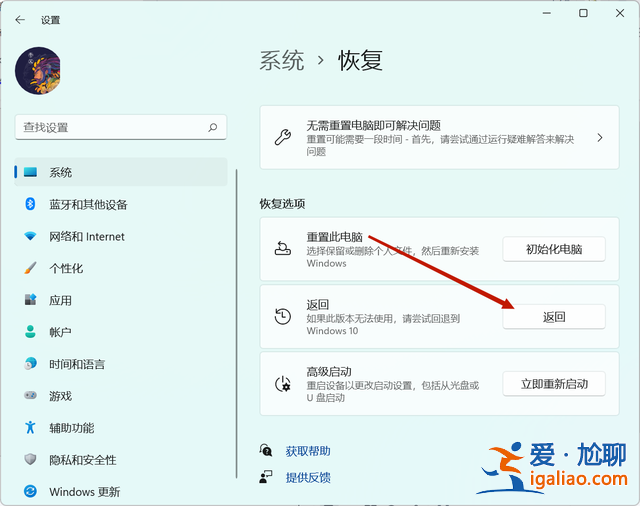Click the search magnifier icon
The image size is (640, 506).
213,127
